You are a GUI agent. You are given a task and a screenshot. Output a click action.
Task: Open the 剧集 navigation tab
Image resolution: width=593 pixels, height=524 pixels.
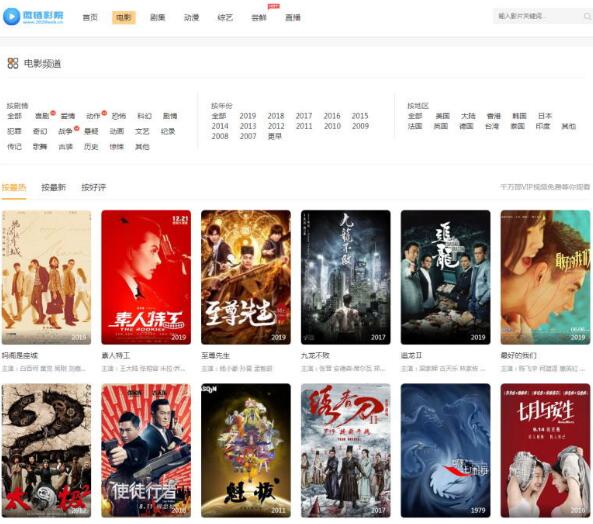pyautogui.click(x=157, y=17)
